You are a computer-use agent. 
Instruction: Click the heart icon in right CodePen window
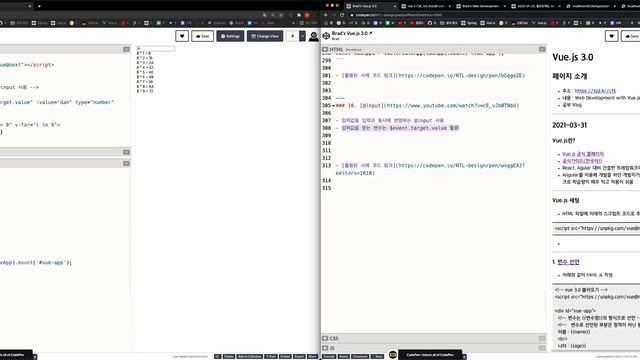click(x=611, y=36)
